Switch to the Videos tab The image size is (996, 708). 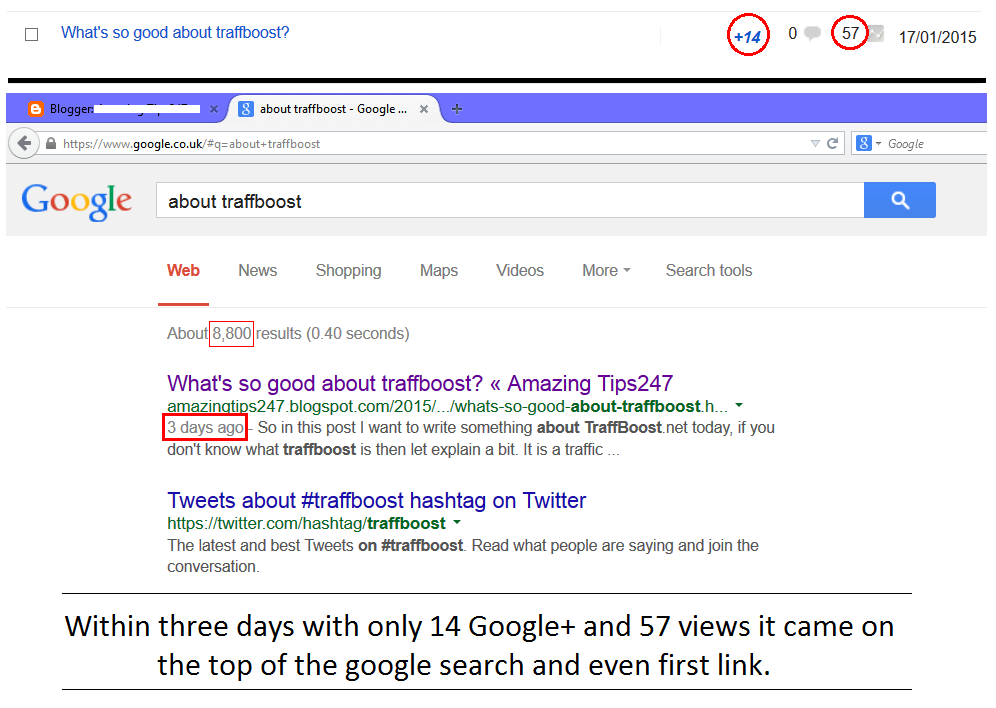click(520, 271)
